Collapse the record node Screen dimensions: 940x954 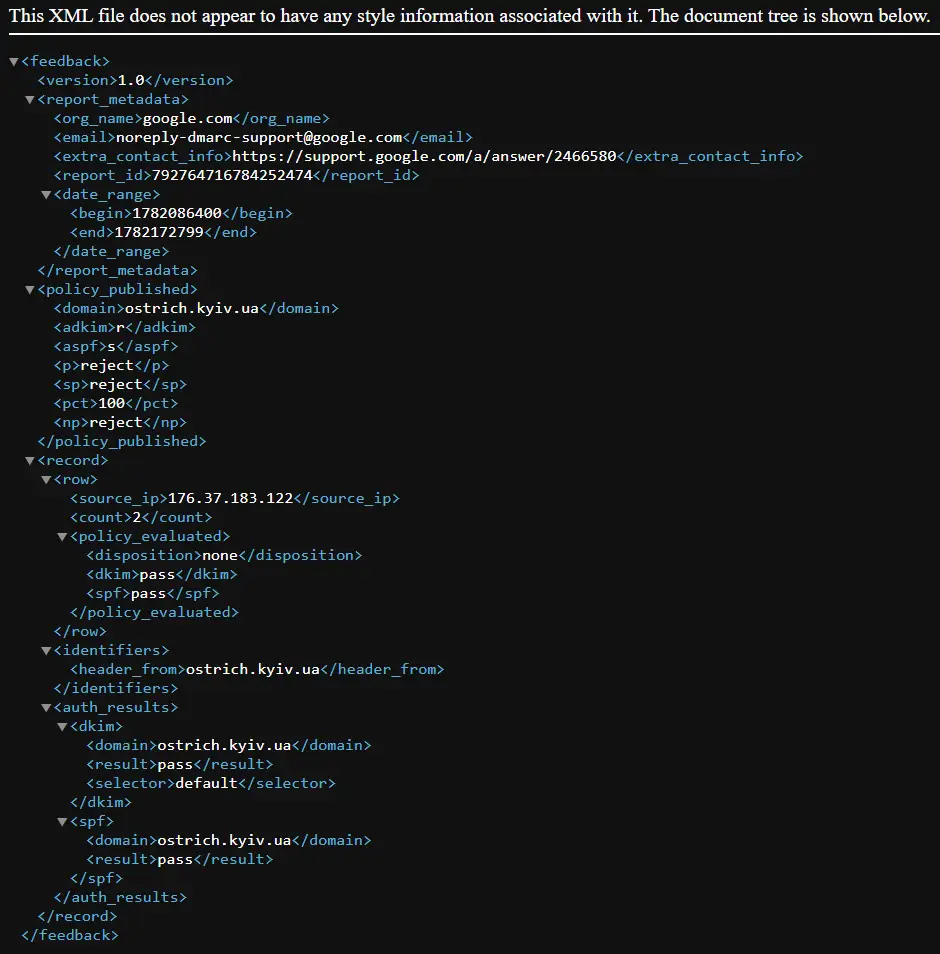tap(30, 461)
